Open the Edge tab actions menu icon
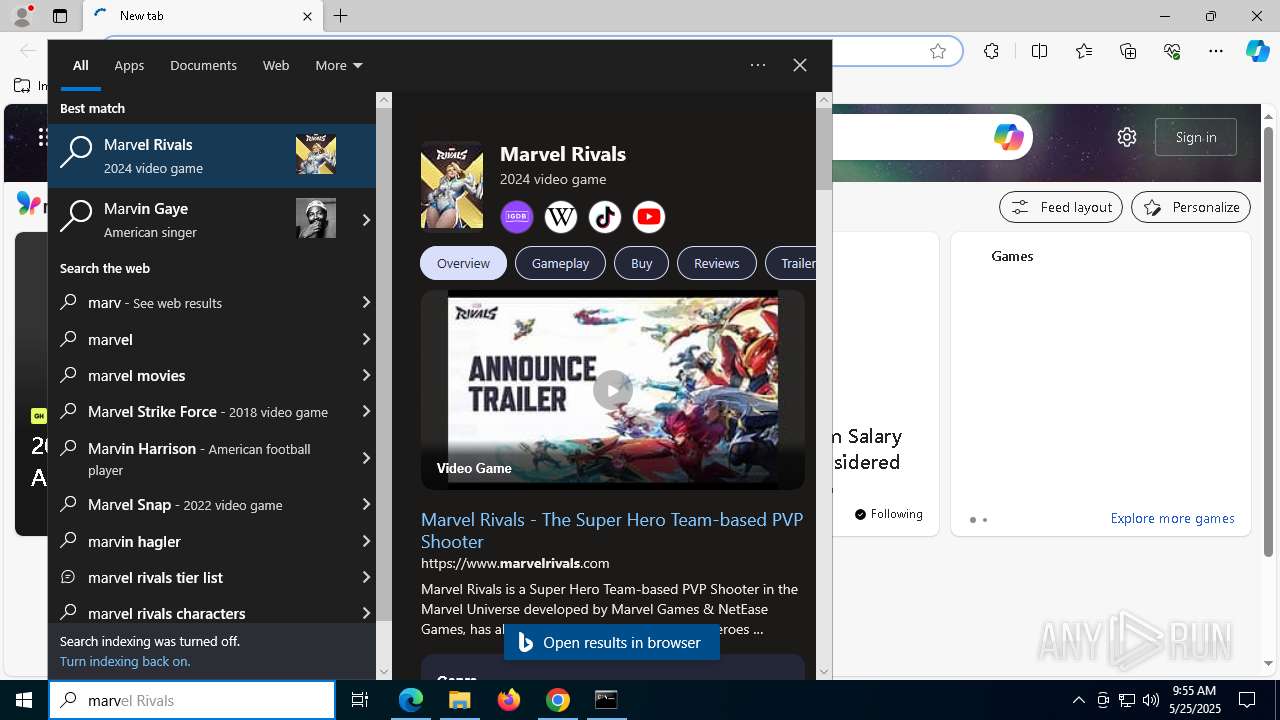 (x=60, y=16)
